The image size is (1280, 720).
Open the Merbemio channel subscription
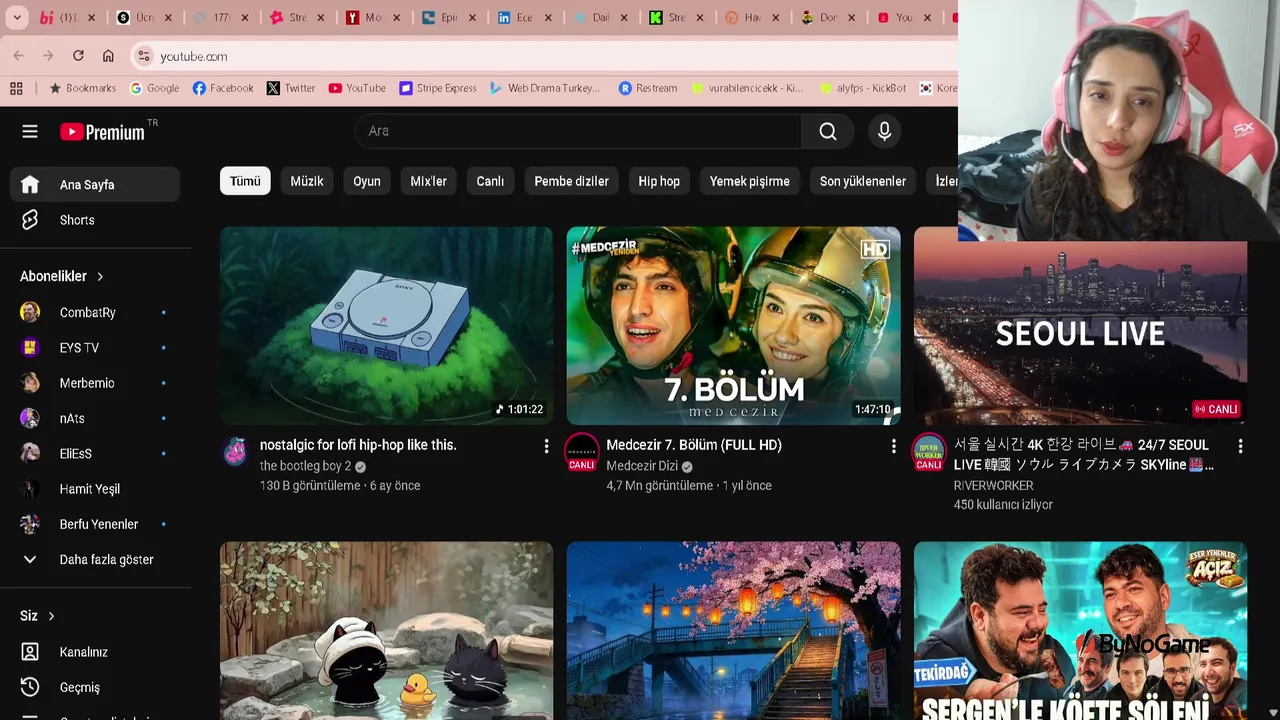click(x=95, y=383)
